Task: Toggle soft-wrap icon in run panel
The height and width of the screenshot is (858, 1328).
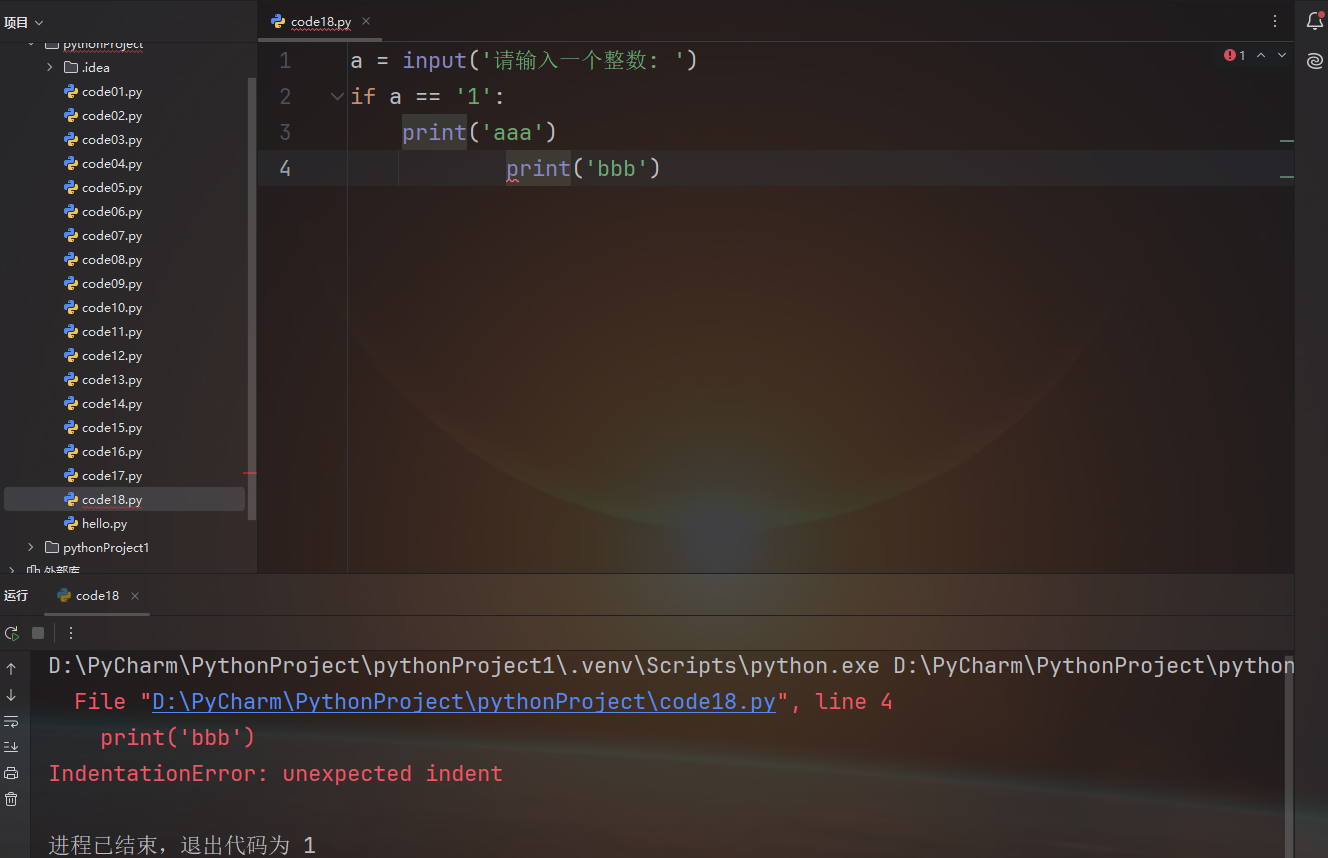Action: (11, 721)
